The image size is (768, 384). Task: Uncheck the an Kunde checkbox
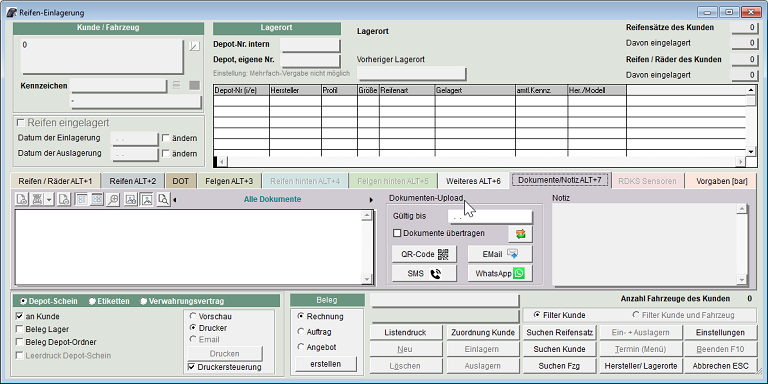click(x=20, y=316)
